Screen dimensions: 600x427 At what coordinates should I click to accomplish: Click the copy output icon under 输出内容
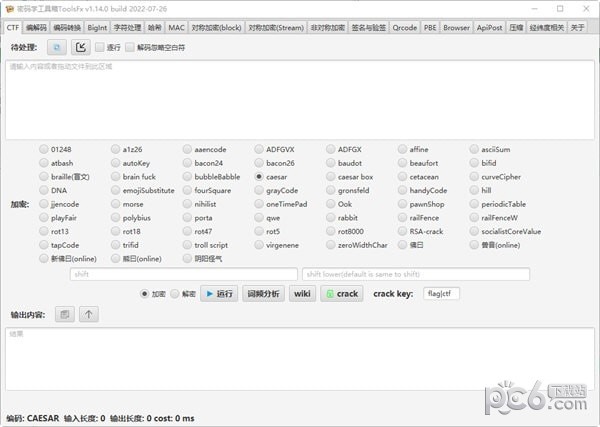pos(64,314)
